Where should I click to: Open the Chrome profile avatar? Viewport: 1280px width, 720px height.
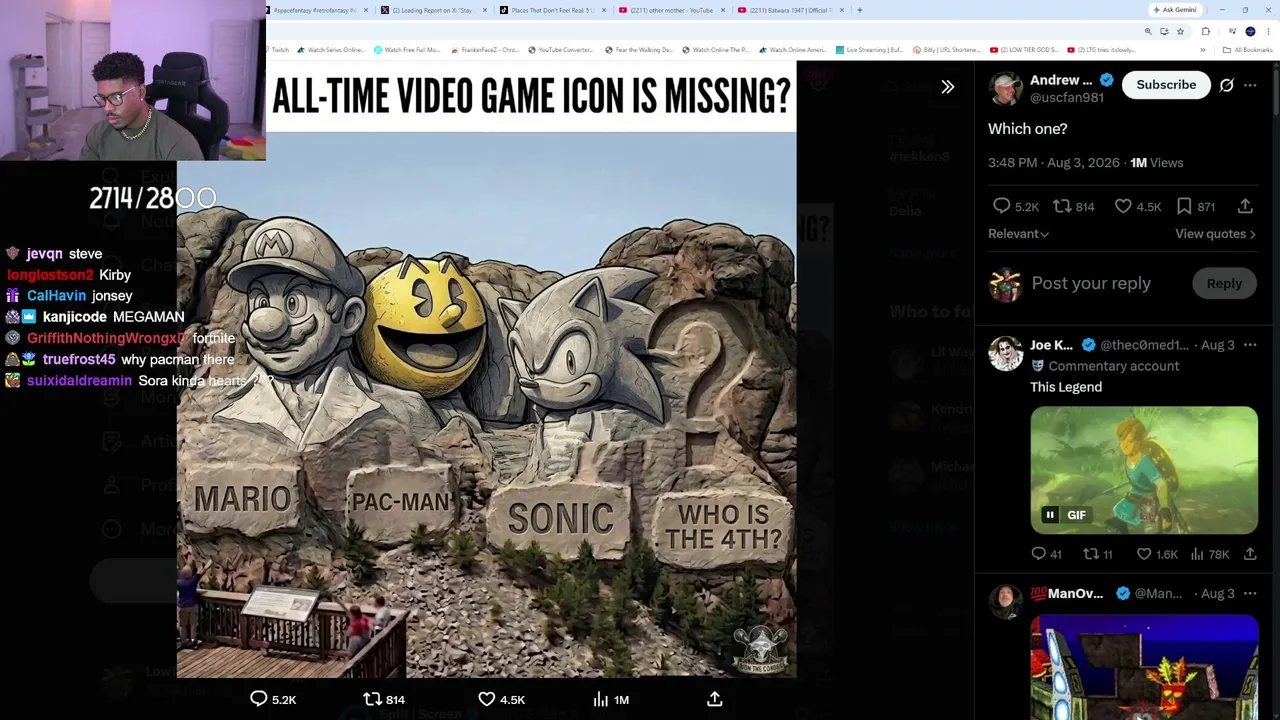[1250, 32]
